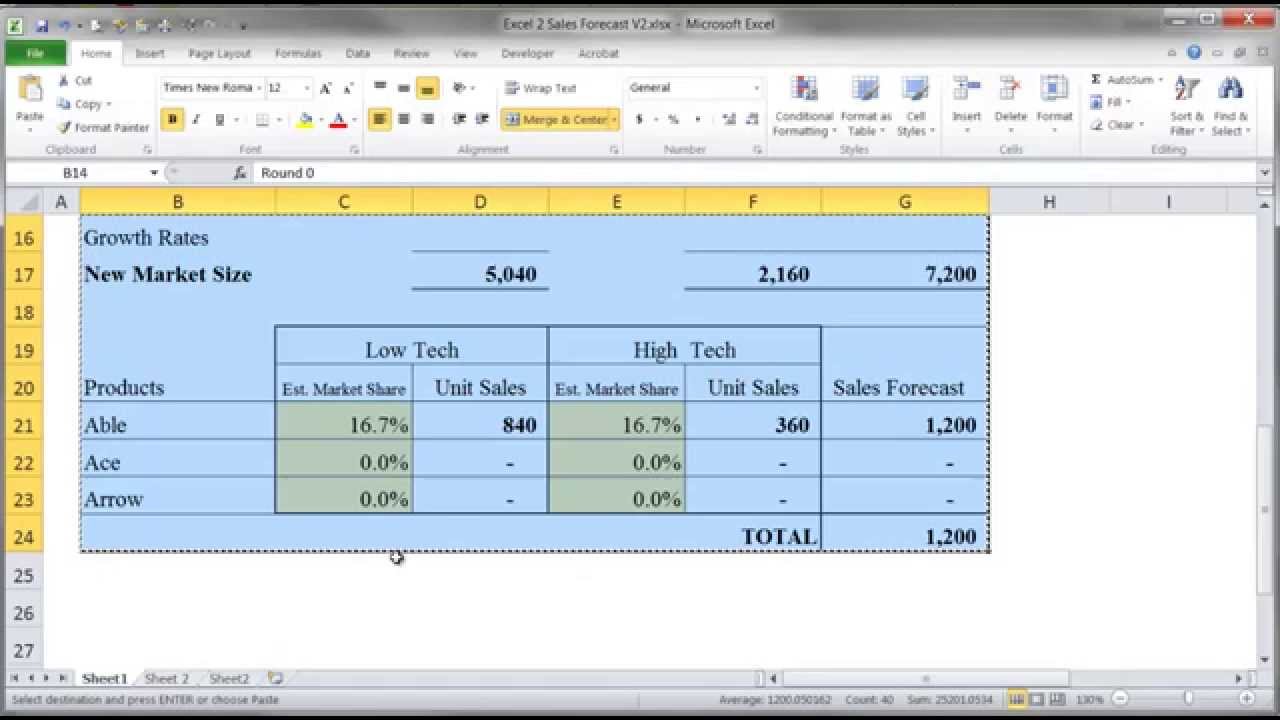1280x720 pixels.
Task: Move the zoom slider handle
Action: [x=1188, y=699]
